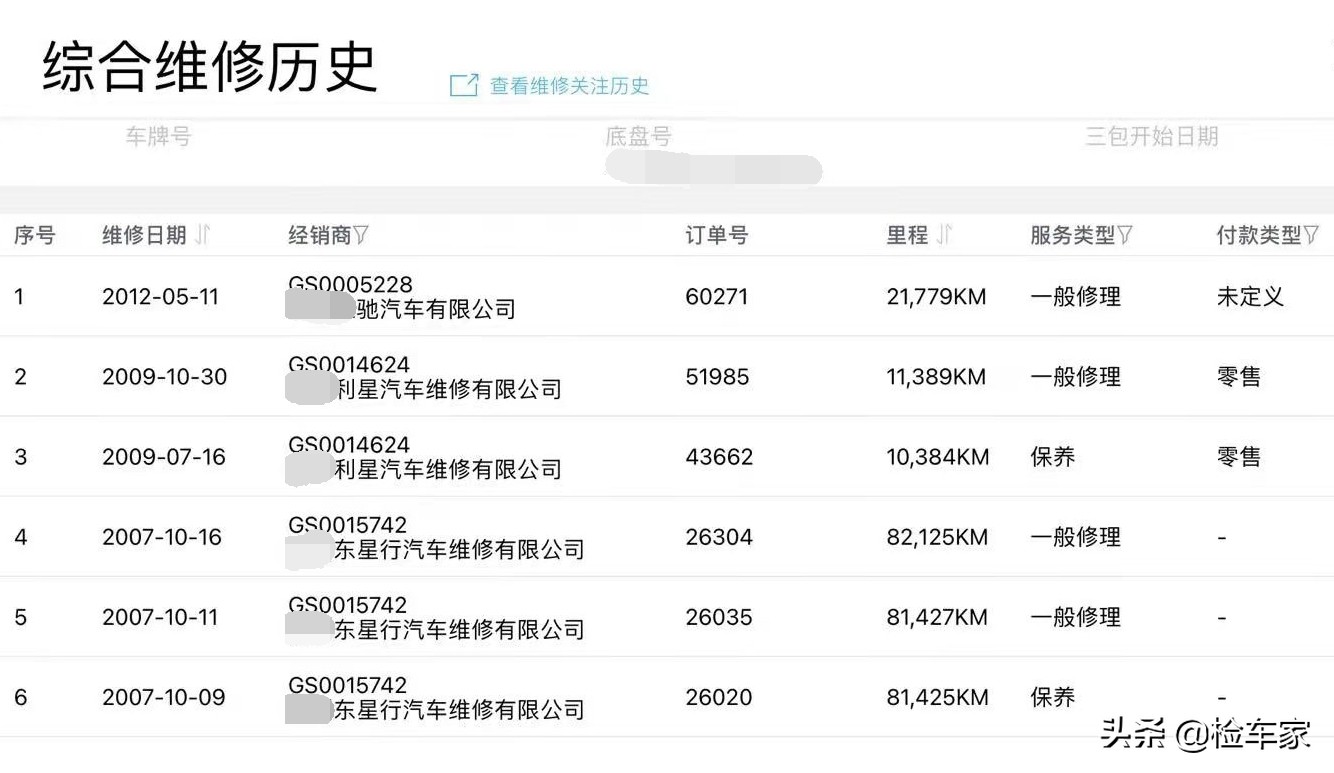
Task: Click 零售 payment type for order 51985
Action: pyautogui.click(x=1239, y=377)
